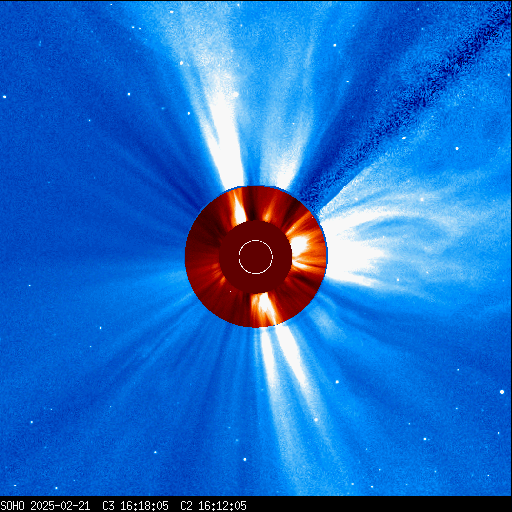Select the orange streamer at bottom of C2 ring
This screenshot has width=512, height=512.
click(263, 309)
